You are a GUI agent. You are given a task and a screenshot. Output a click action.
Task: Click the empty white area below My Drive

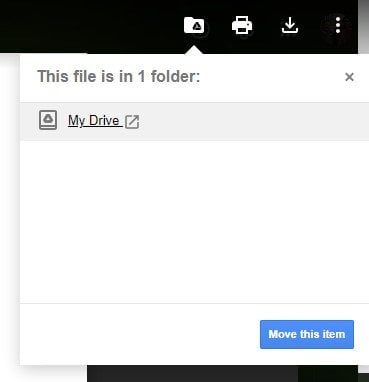click(x=194, y=222)
